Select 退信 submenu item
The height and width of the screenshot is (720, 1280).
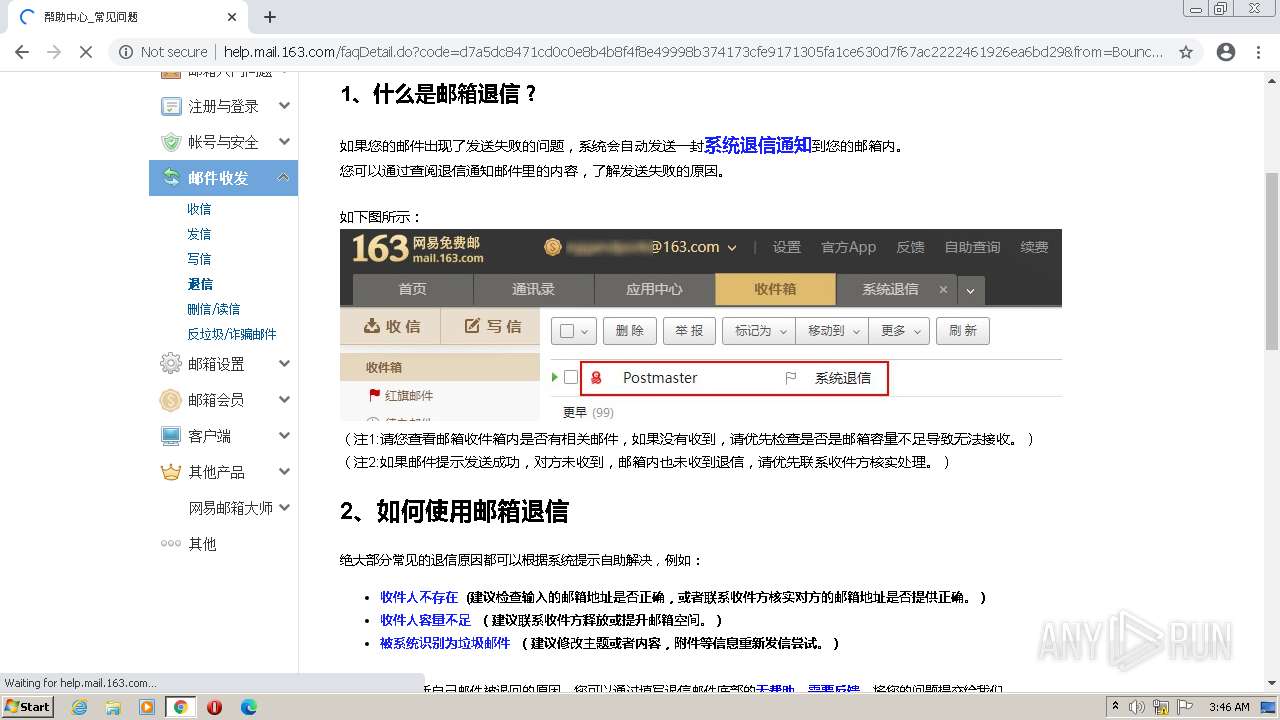pos(200,284)
